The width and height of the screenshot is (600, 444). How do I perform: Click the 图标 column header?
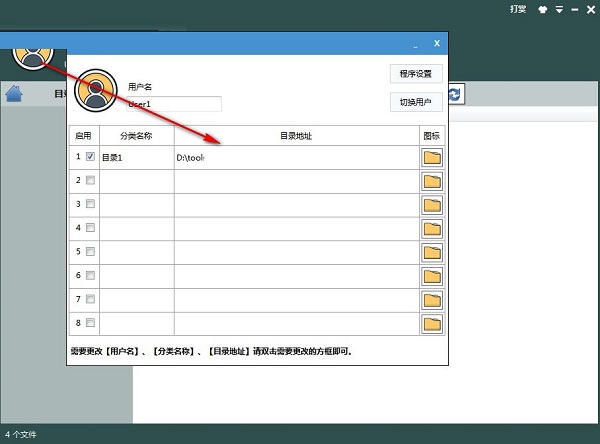coord(432,135)
